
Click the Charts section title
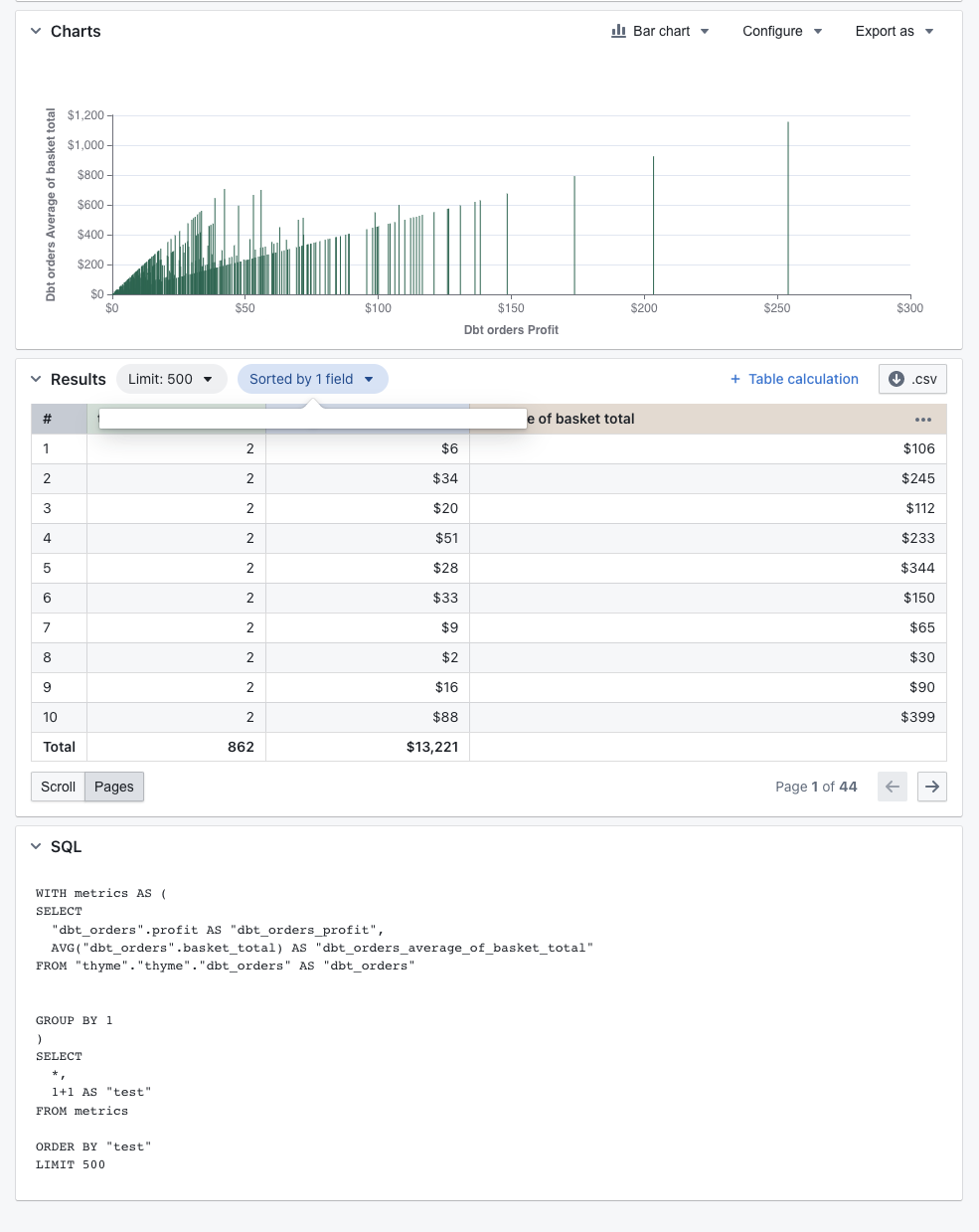(76, 31)
